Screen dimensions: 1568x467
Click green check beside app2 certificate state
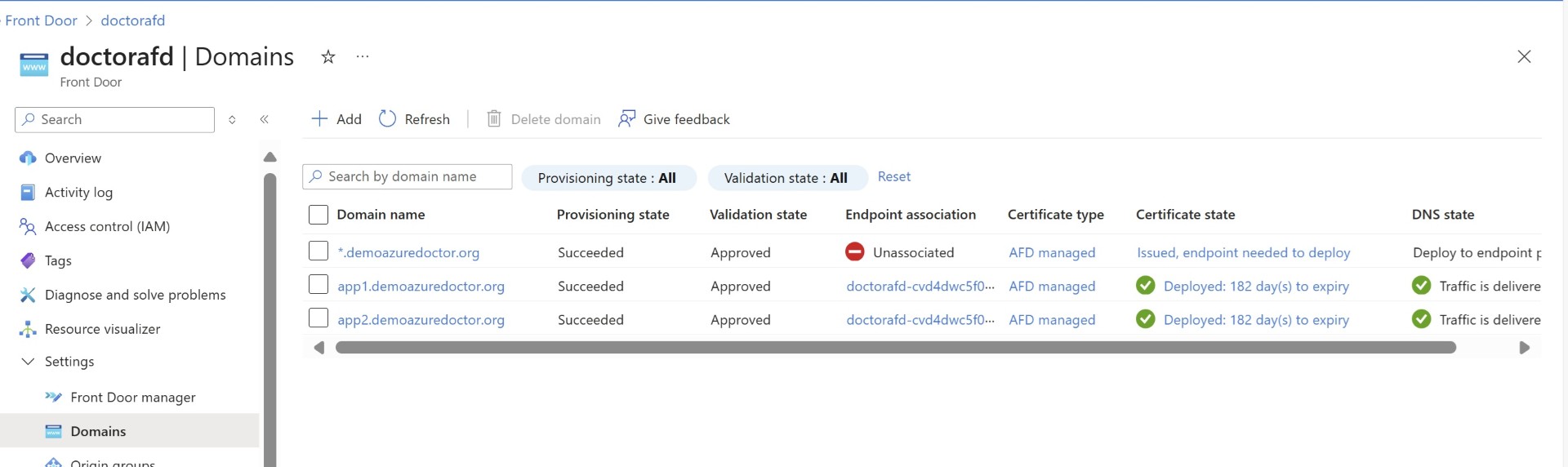(1146, 318)
